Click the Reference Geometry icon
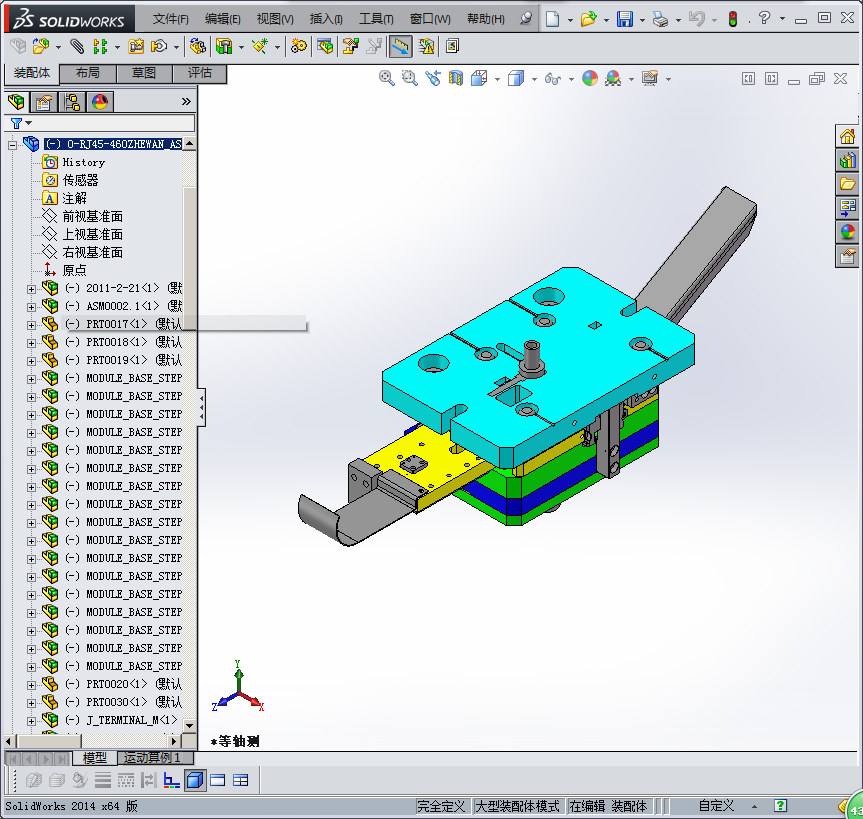The height and width of the screenshot is (819, 863). click(260, 46)
